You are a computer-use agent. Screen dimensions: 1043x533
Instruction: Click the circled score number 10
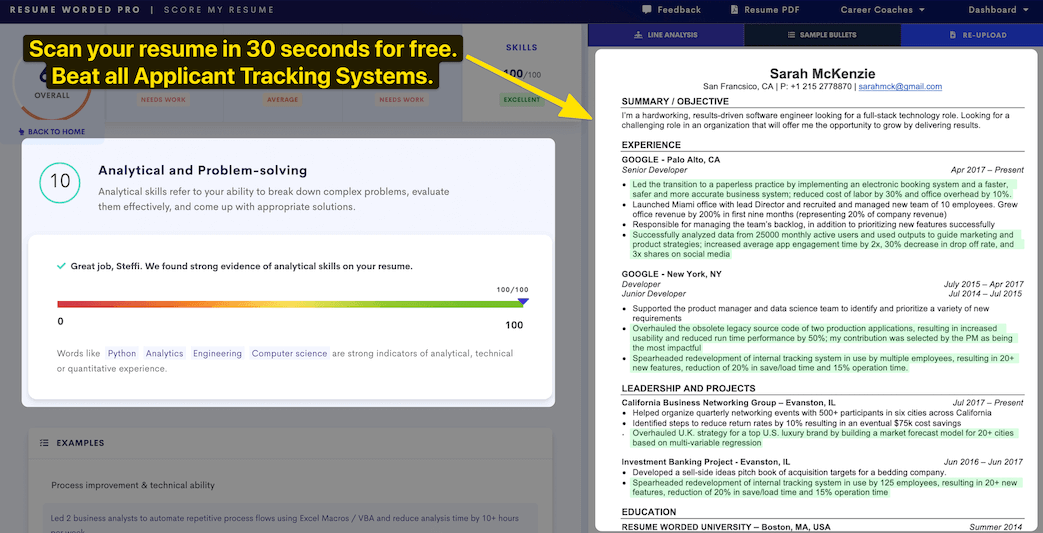60,182
